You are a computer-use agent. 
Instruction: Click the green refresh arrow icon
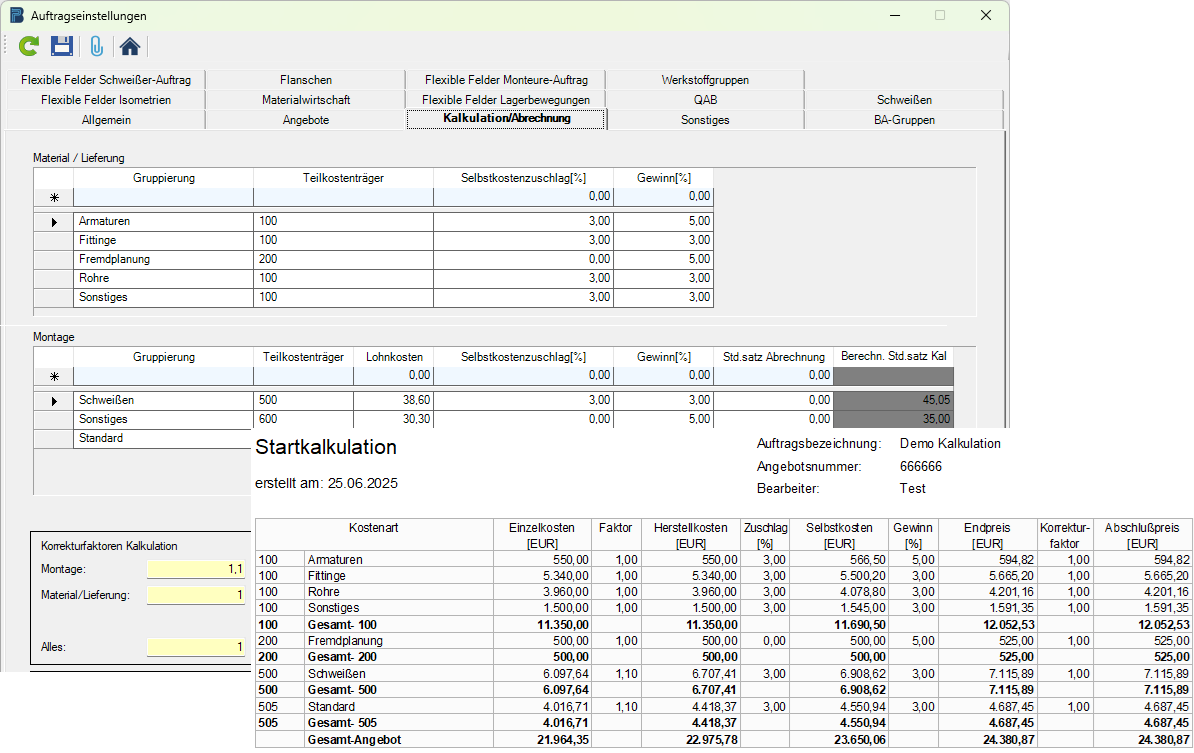tap(29, 45)
